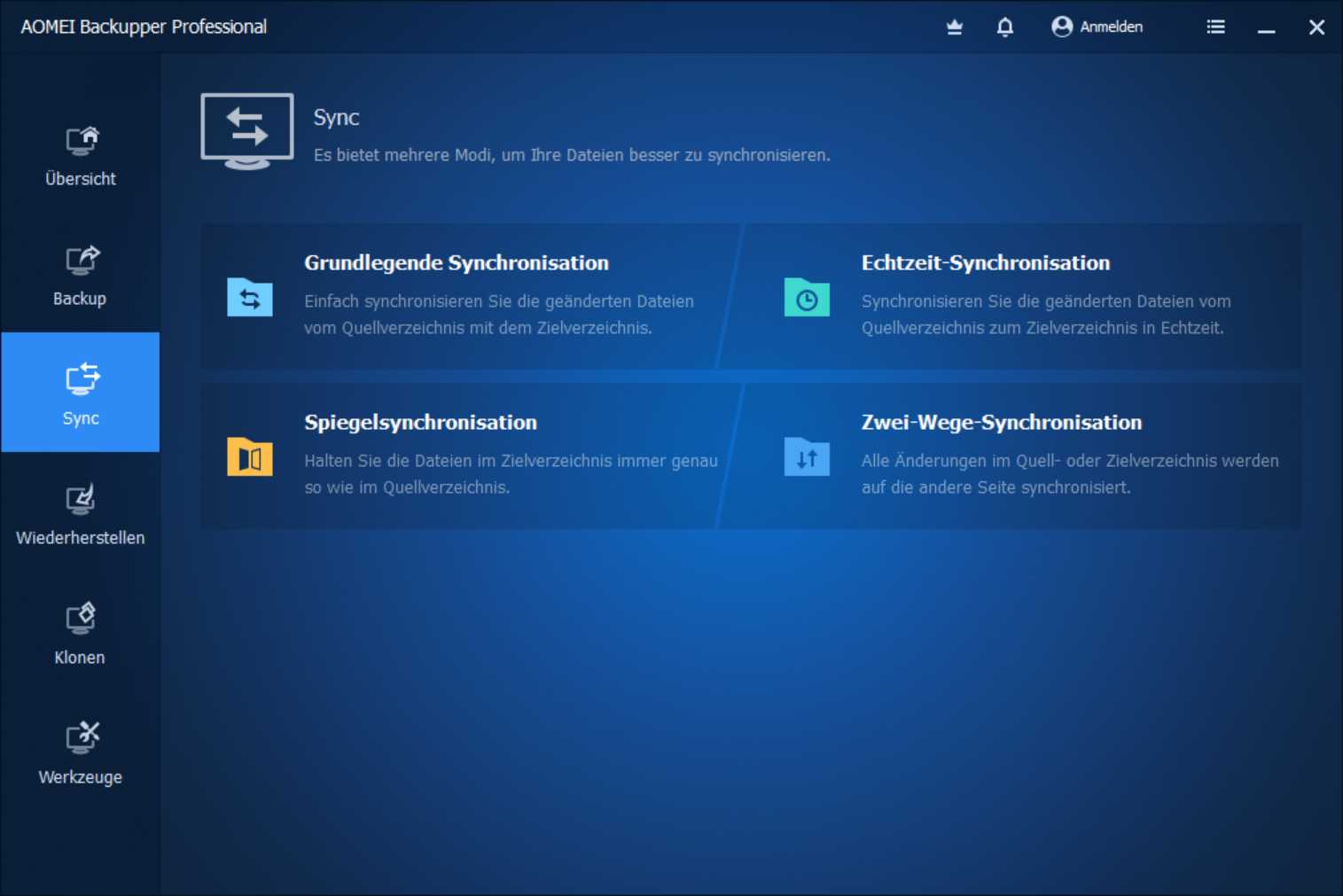Click the clock folder icon for Echtzeit-Synchronisation

coord(806,299)
